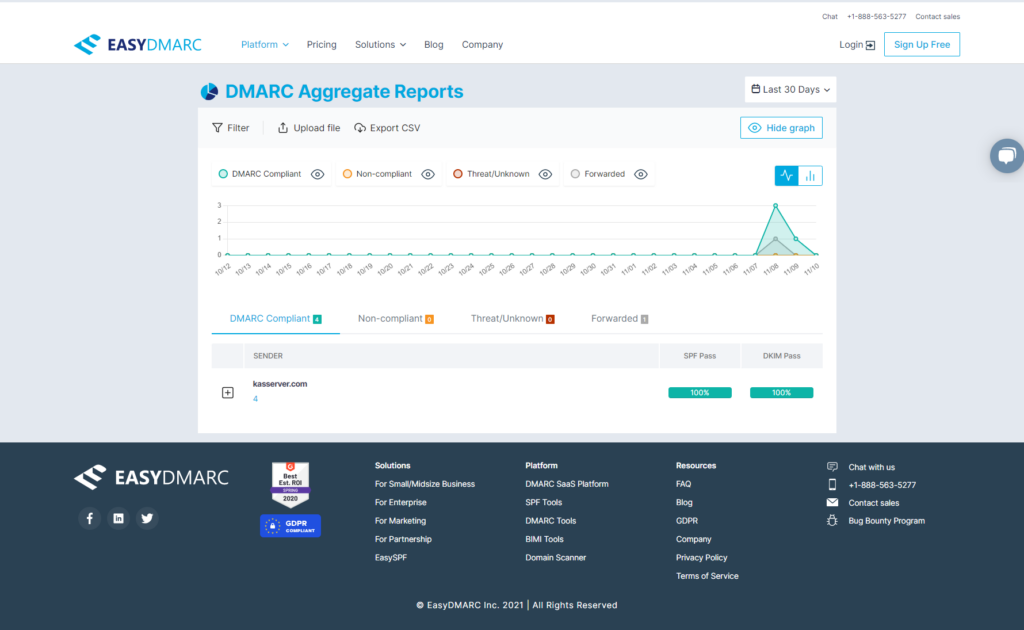The height and width of the screenshot is (630, 1024).
Task: Click Hide graph button
Action: coord(781,128)
